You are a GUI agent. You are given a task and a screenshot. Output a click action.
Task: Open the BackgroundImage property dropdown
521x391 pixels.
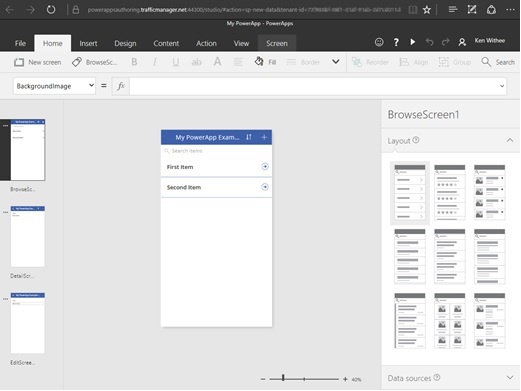[54, 86]
